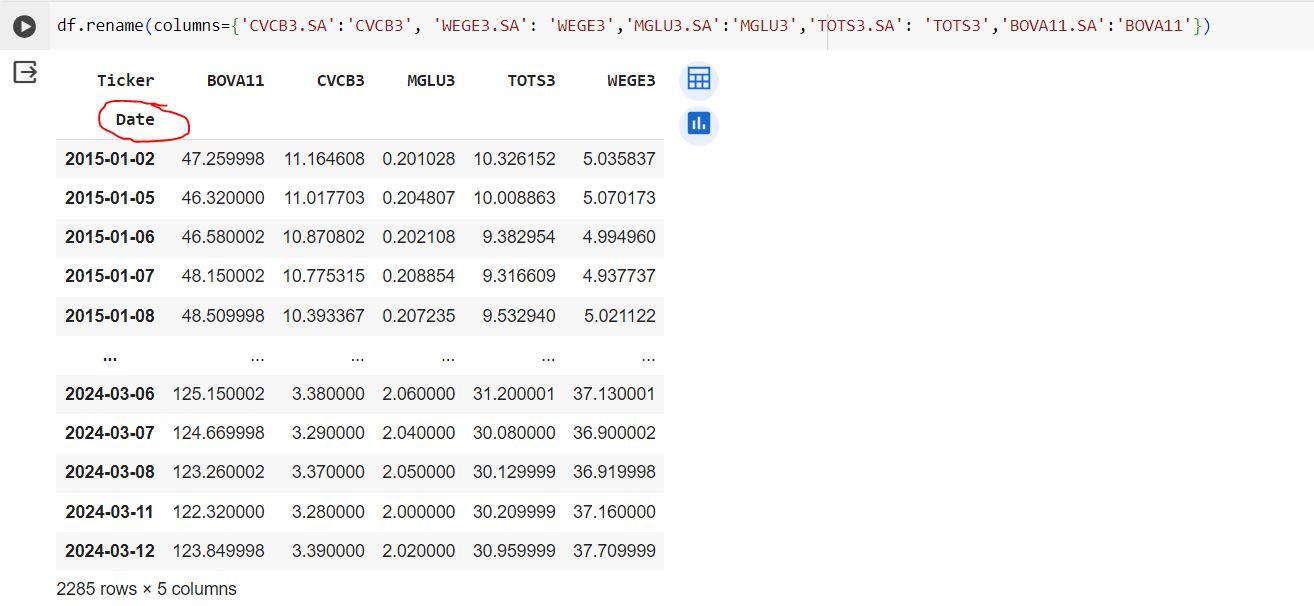Click WEGE3 value 5.021122
Viewport: 1314px width, 606px height.
620,316
